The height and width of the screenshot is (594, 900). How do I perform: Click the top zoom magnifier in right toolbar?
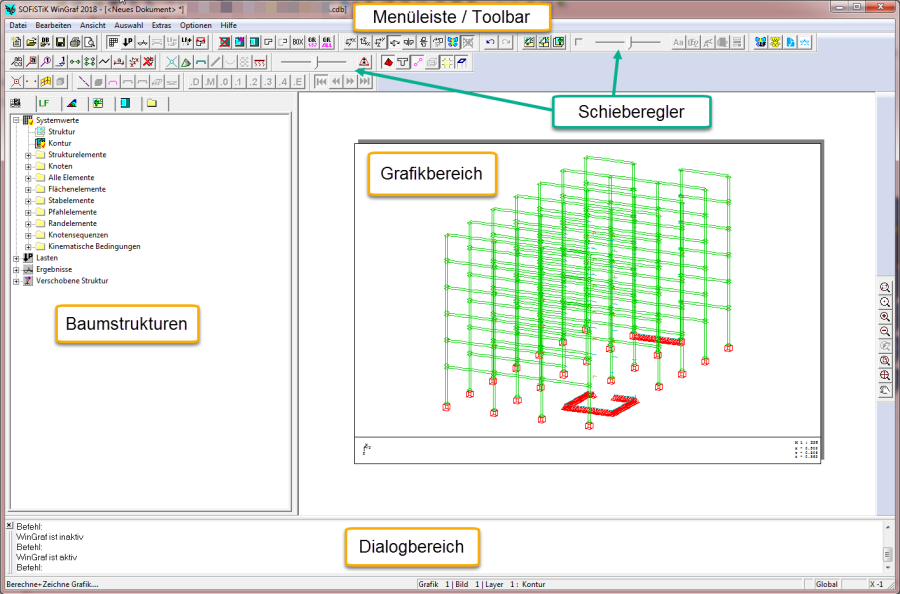tap(885, 287)
